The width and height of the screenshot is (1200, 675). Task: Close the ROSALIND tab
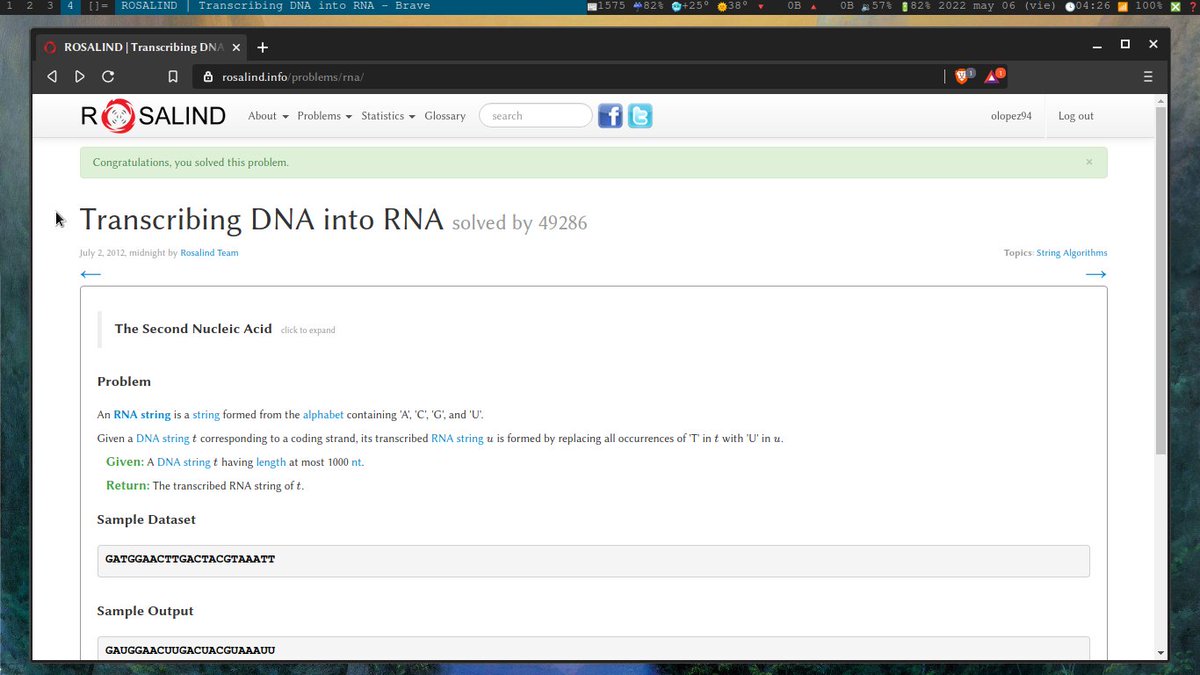pos(235,47)
